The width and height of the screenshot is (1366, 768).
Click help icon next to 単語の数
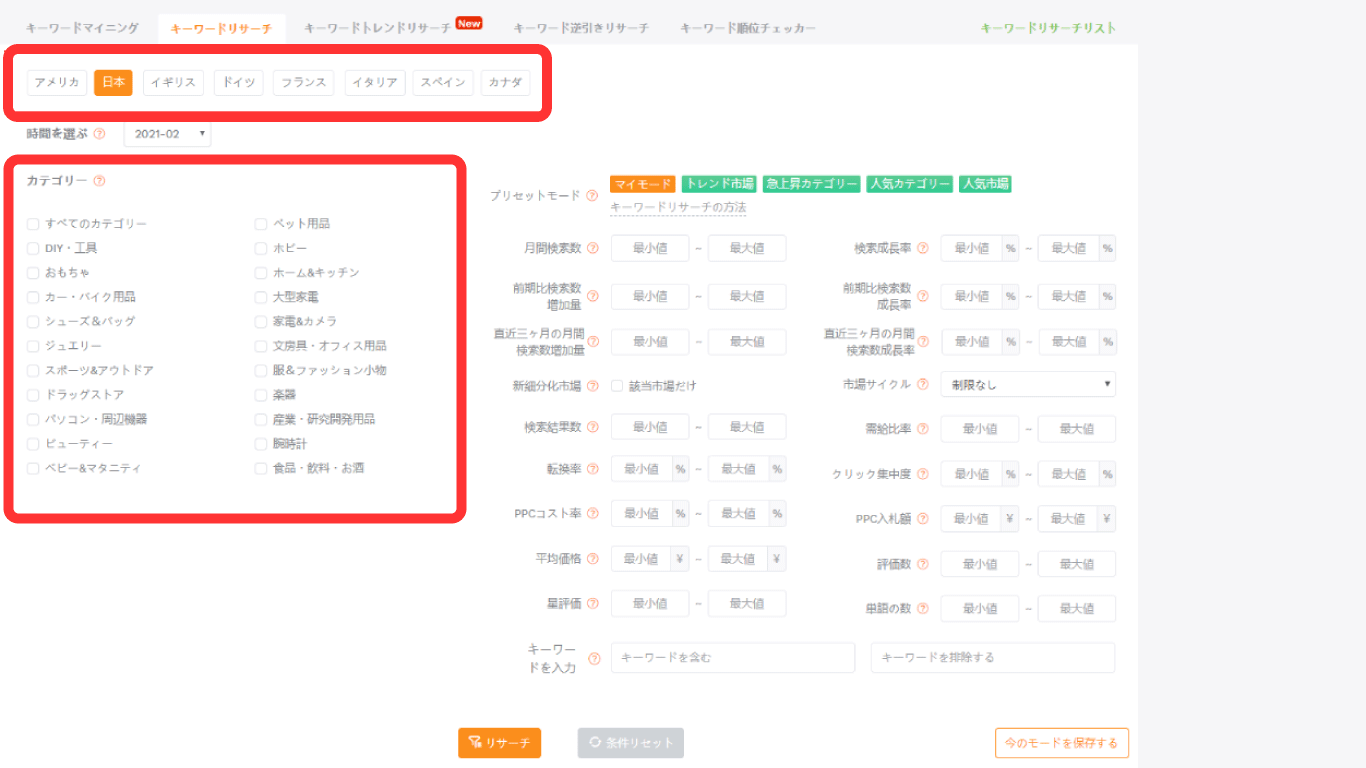tap(923, 608)
